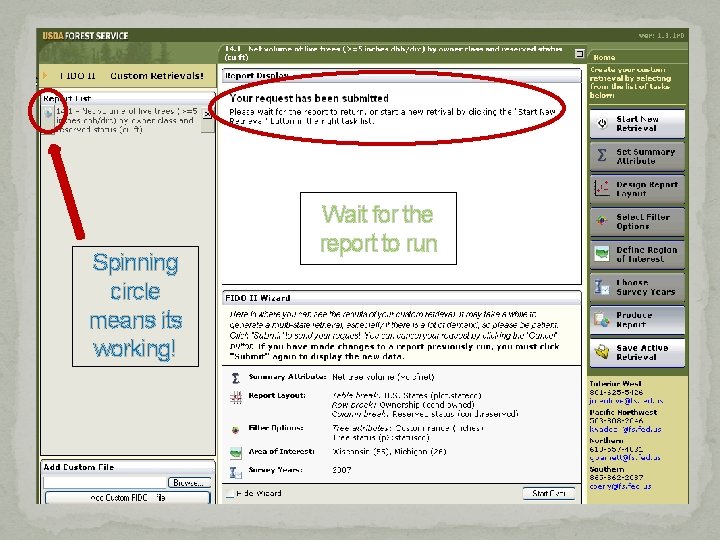This screenshot has height=540, width=720.
Task: Click the power icon on Start New Retrieval
Action: 602,123
